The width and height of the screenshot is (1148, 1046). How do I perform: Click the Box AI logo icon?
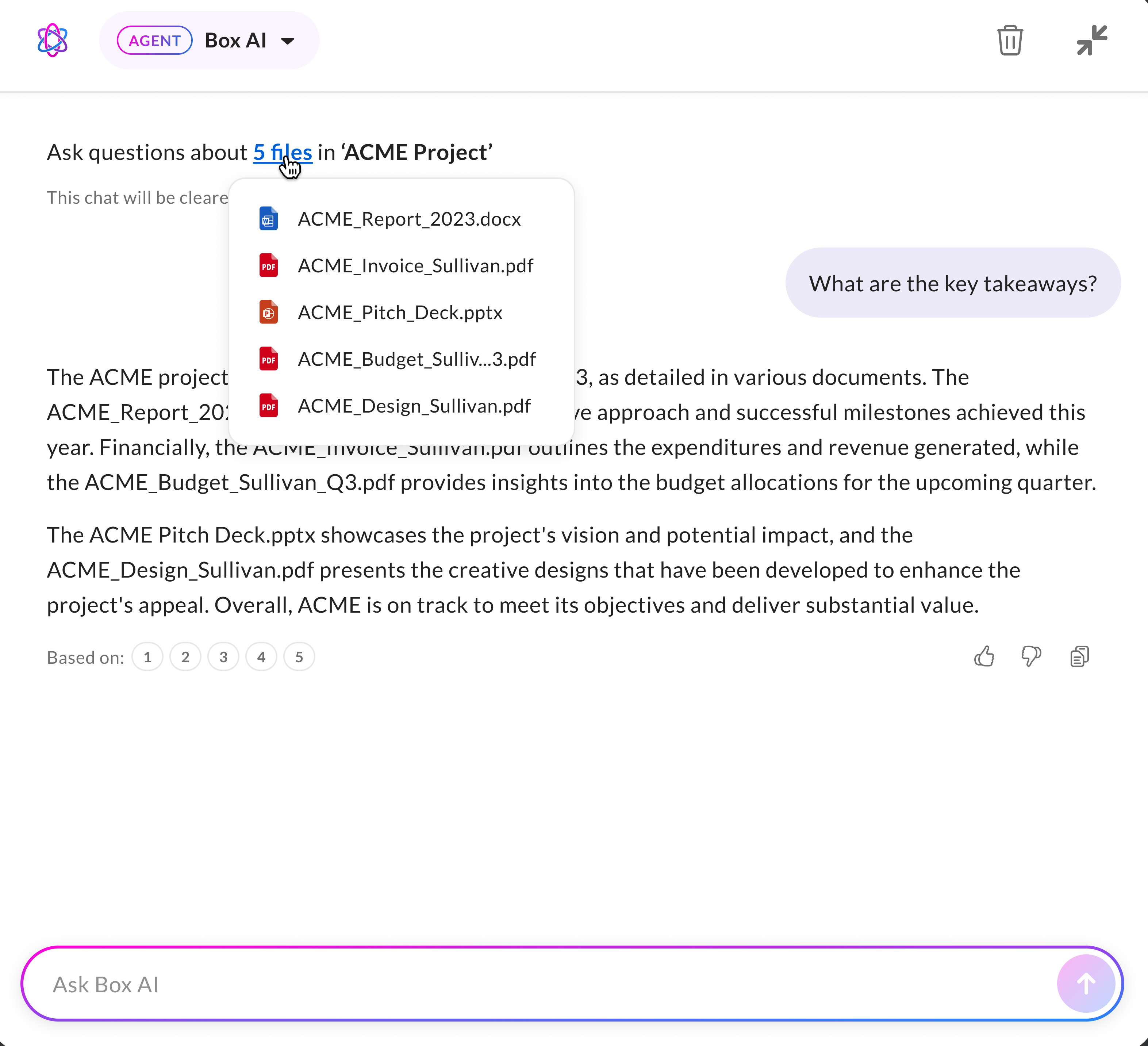[53, 41]
